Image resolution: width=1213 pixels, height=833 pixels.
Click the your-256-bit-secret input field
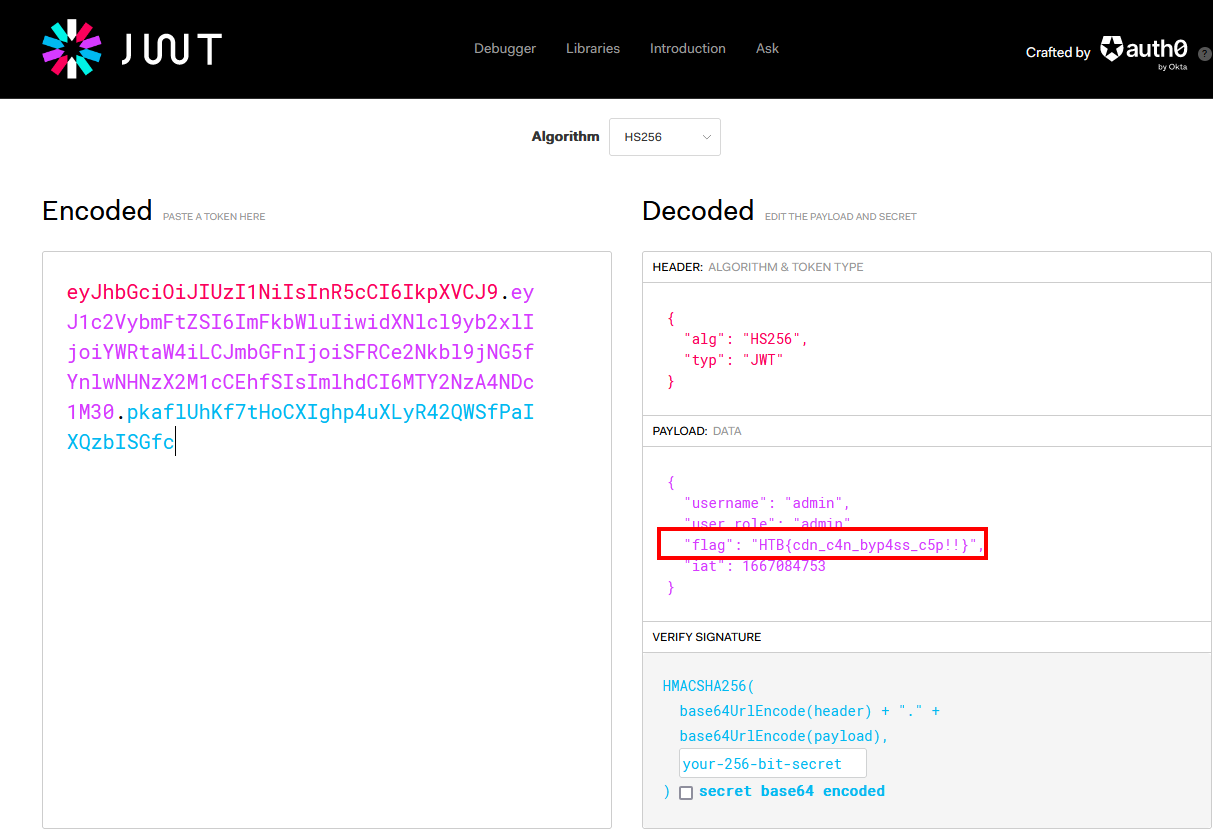click(x=772, y=764)
